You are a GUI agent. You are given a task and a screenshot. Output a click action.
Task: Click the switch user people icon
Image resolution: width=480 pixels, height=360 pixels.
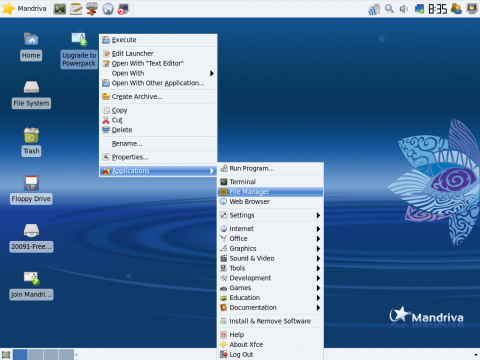456,9
